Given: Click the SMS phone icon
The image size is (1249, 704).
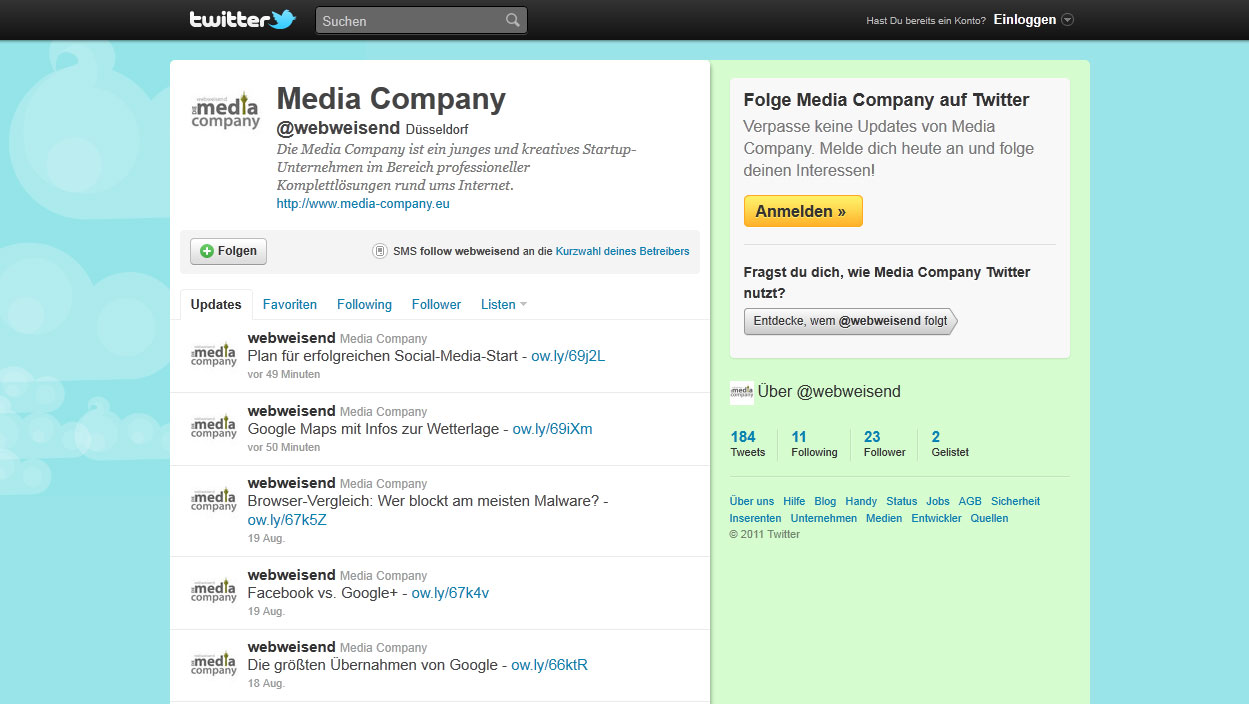Looking at the screenshot, I should 380,251.
